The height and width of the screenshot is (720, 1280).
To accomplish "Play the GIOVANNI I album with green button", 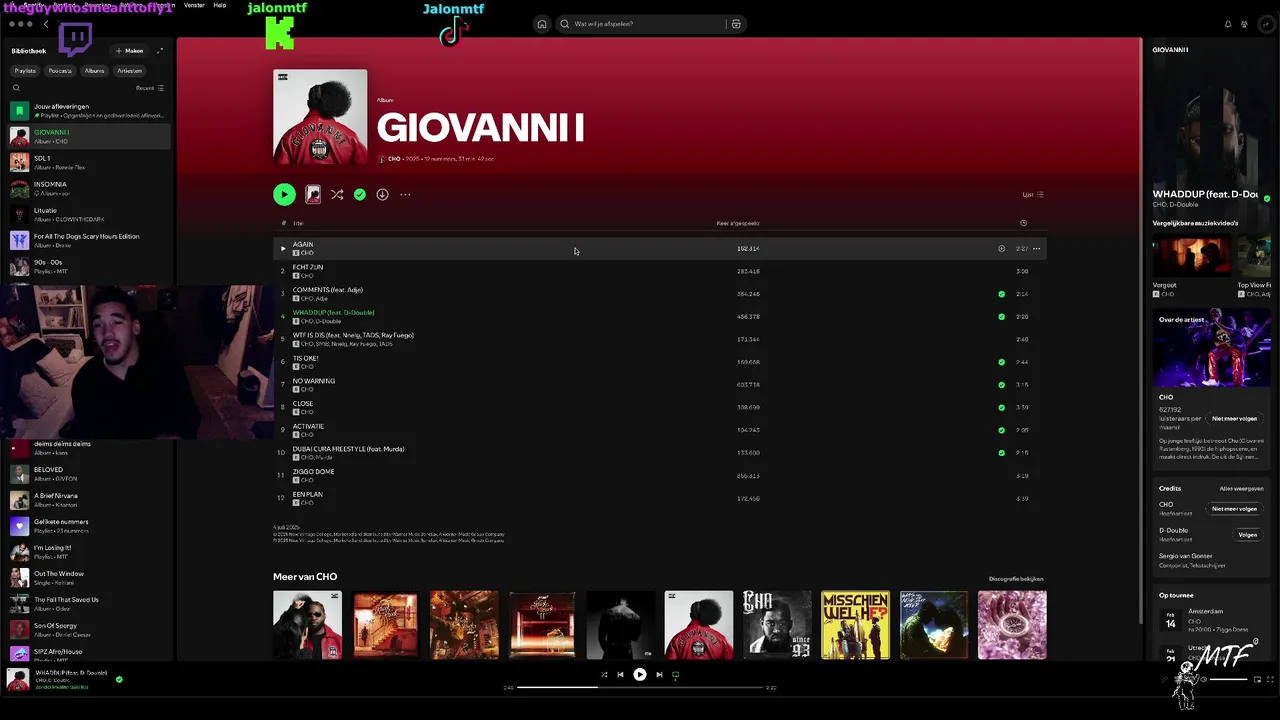I will [x=284, y=195].
